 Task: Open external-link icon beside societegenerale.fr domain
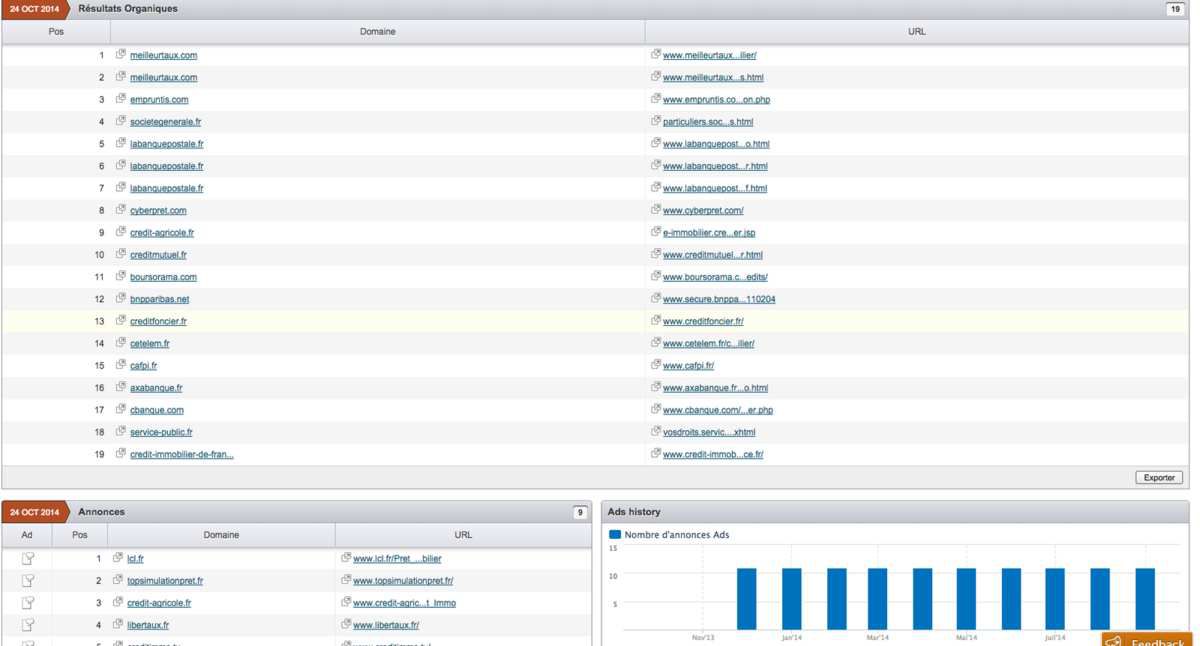tap(120, 121)
